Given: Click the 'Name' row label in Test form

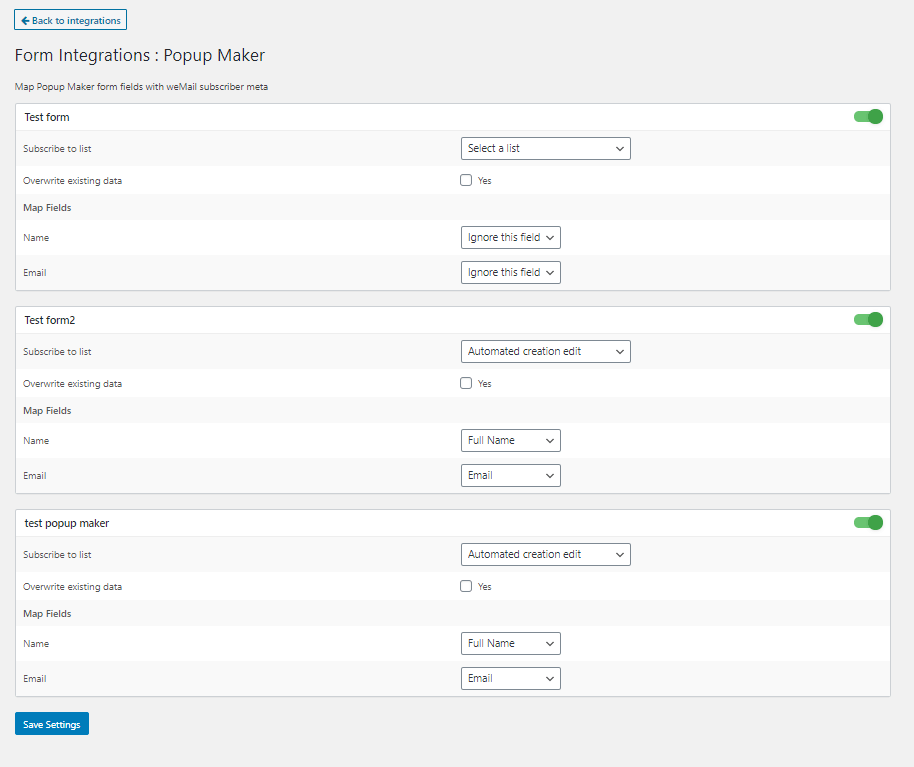Looking at the screenshot, I should click(36, 238).
